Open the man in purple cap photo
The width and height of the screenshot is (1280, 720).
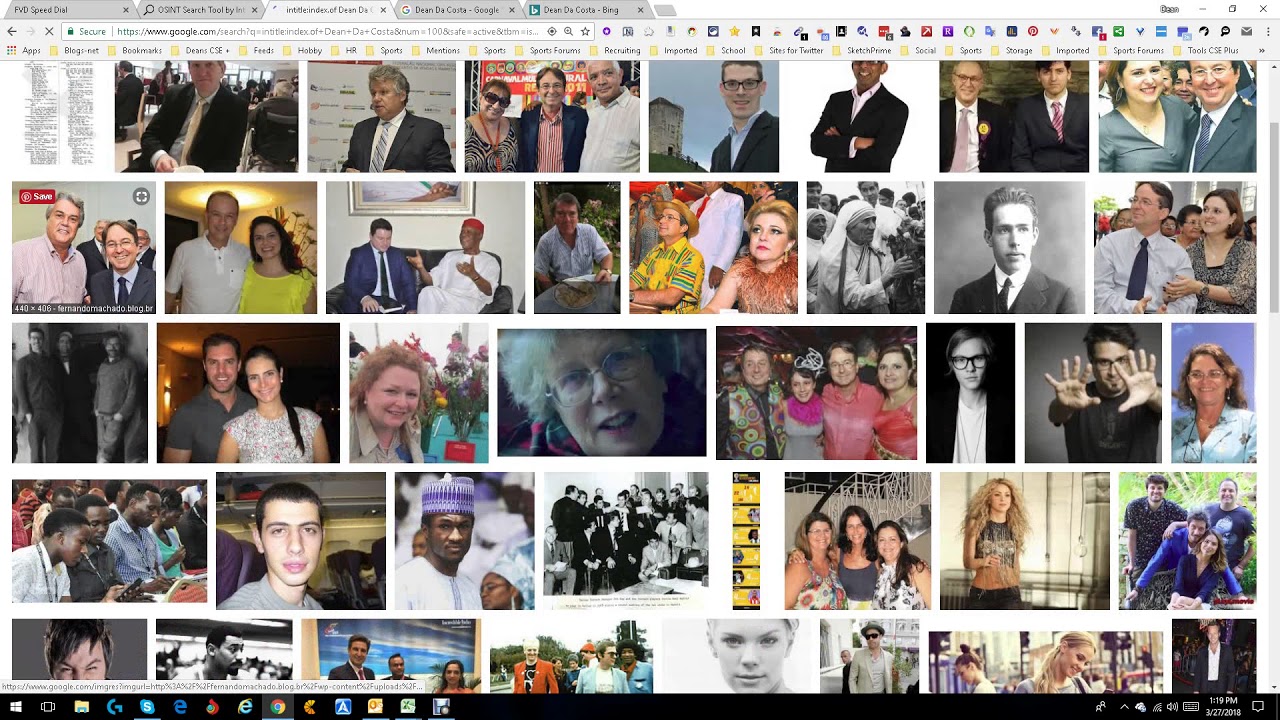(x=464, y=541)
